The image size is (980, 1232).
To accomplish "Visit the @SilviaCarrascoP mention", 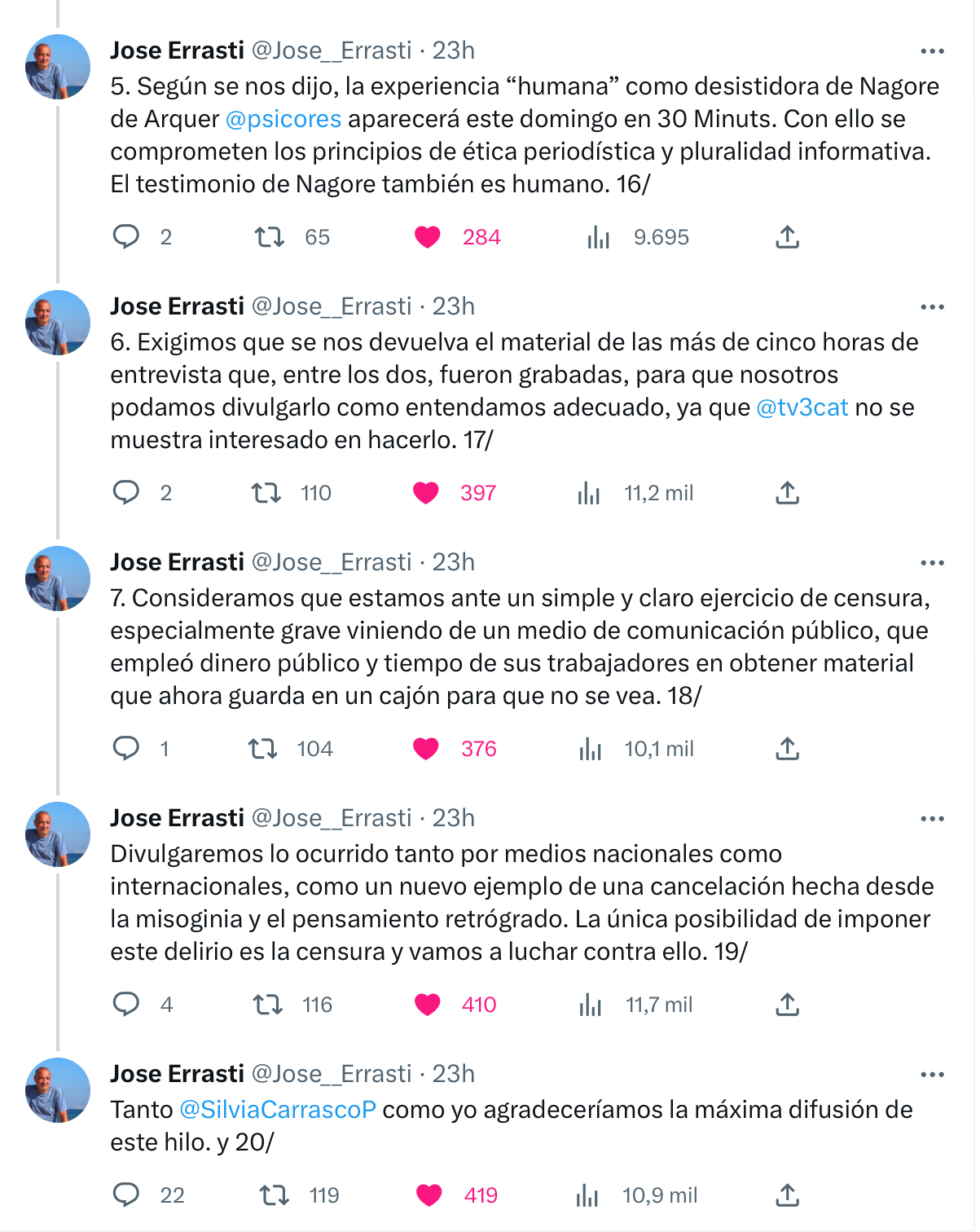I will click(x=278, y=1110).
